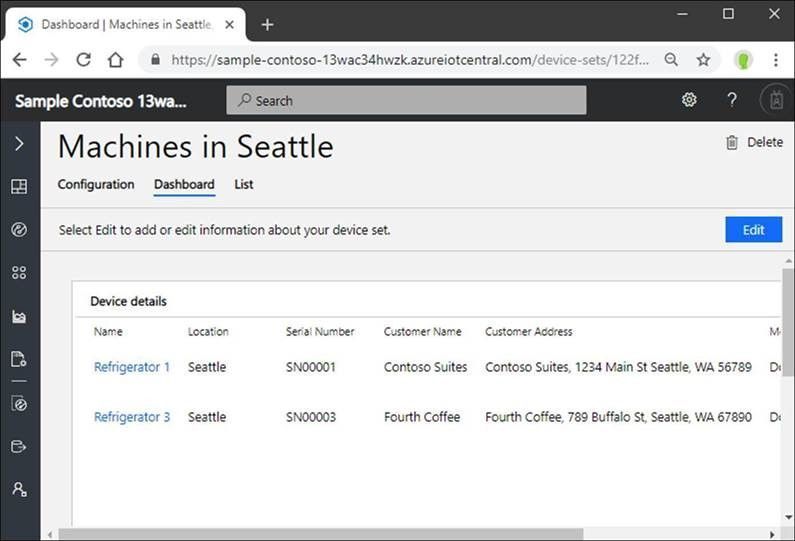The width and height of the screenshot is (795, 541).
Task: Click the browser address bar URL
Action: tap(410, 60)
